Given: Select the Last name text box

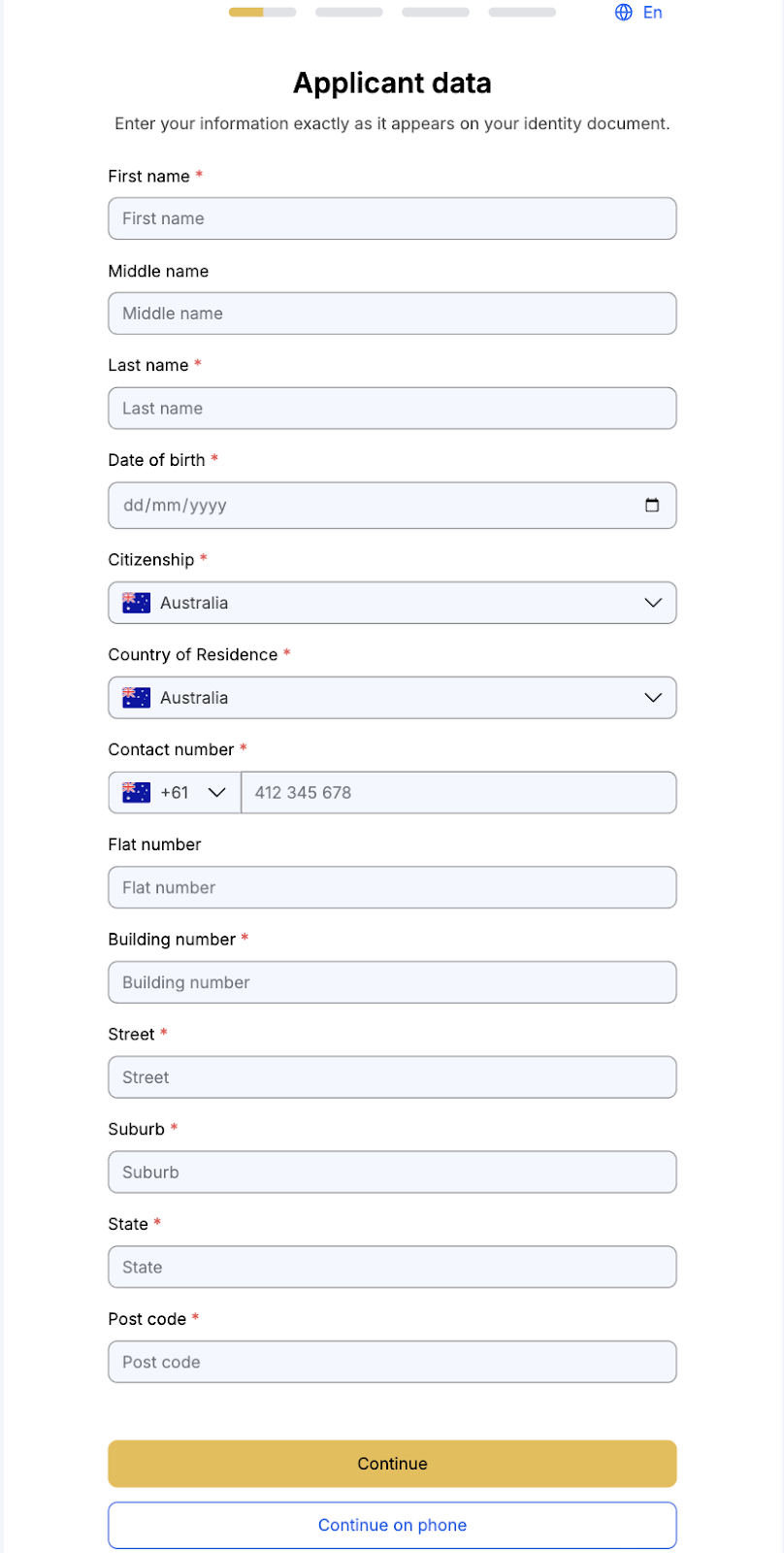Looking at the screenshot, I should point(392,409).
